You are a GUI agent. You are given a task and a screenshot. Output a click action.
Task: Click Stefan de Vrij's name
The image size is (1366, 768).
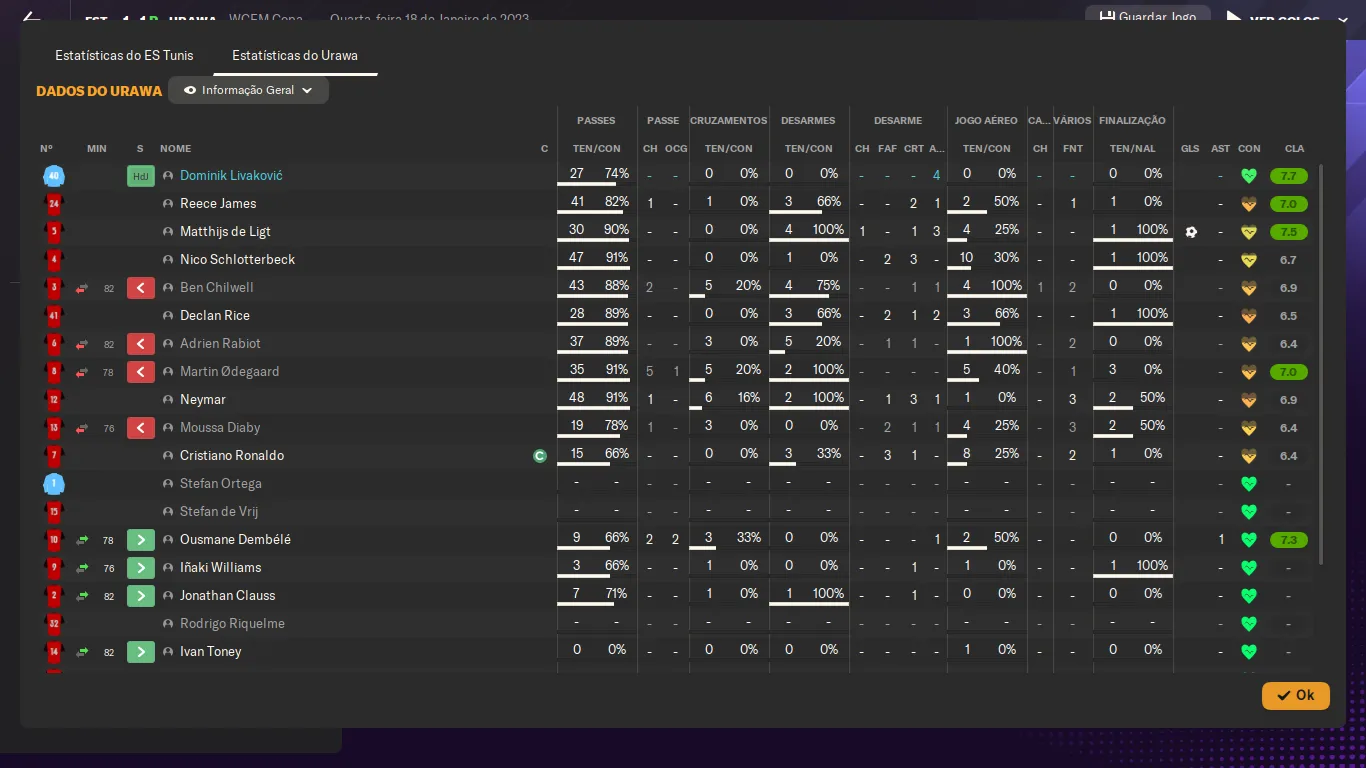[221, 511]
